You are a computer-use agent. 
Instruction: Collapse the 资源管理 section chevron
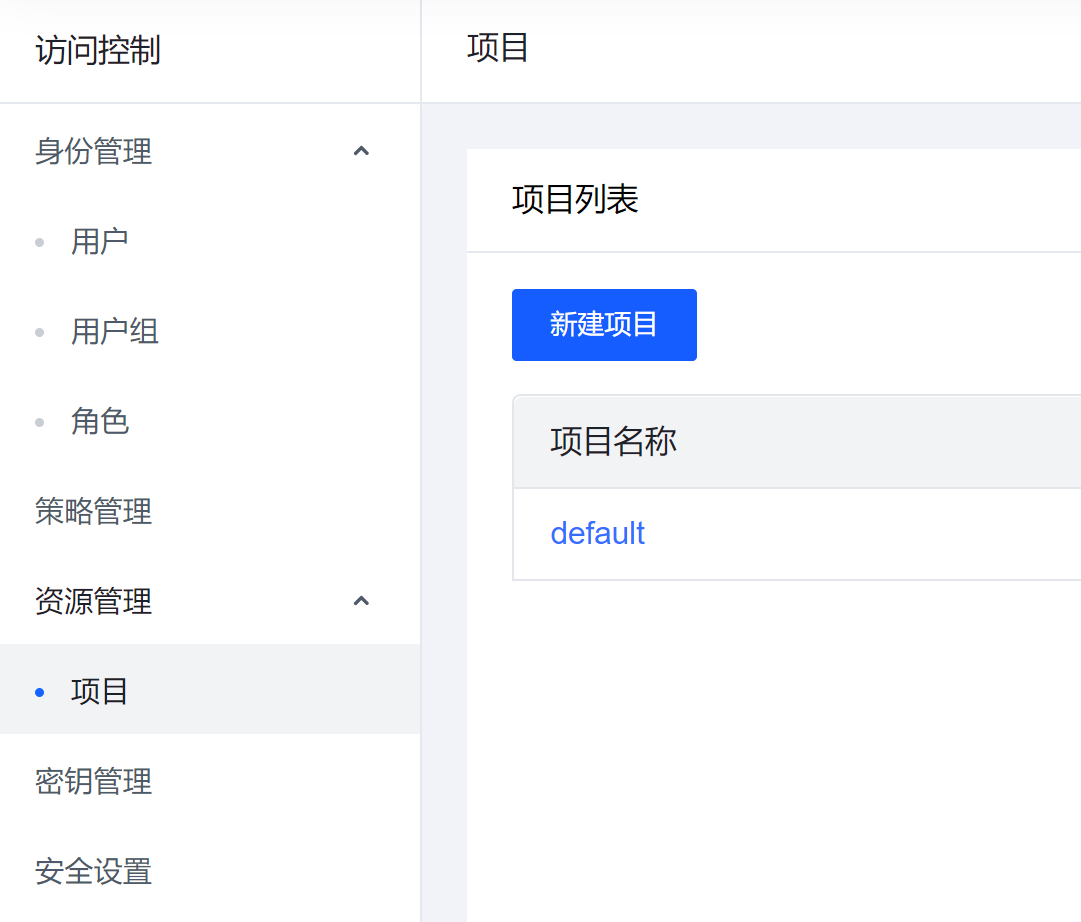coord(361,601)
